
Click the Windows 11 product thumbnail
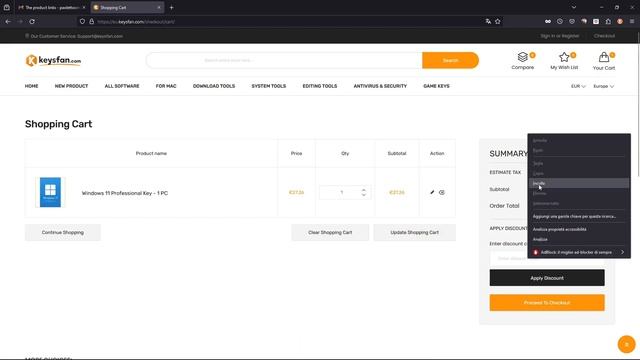[x=50, y=192]
